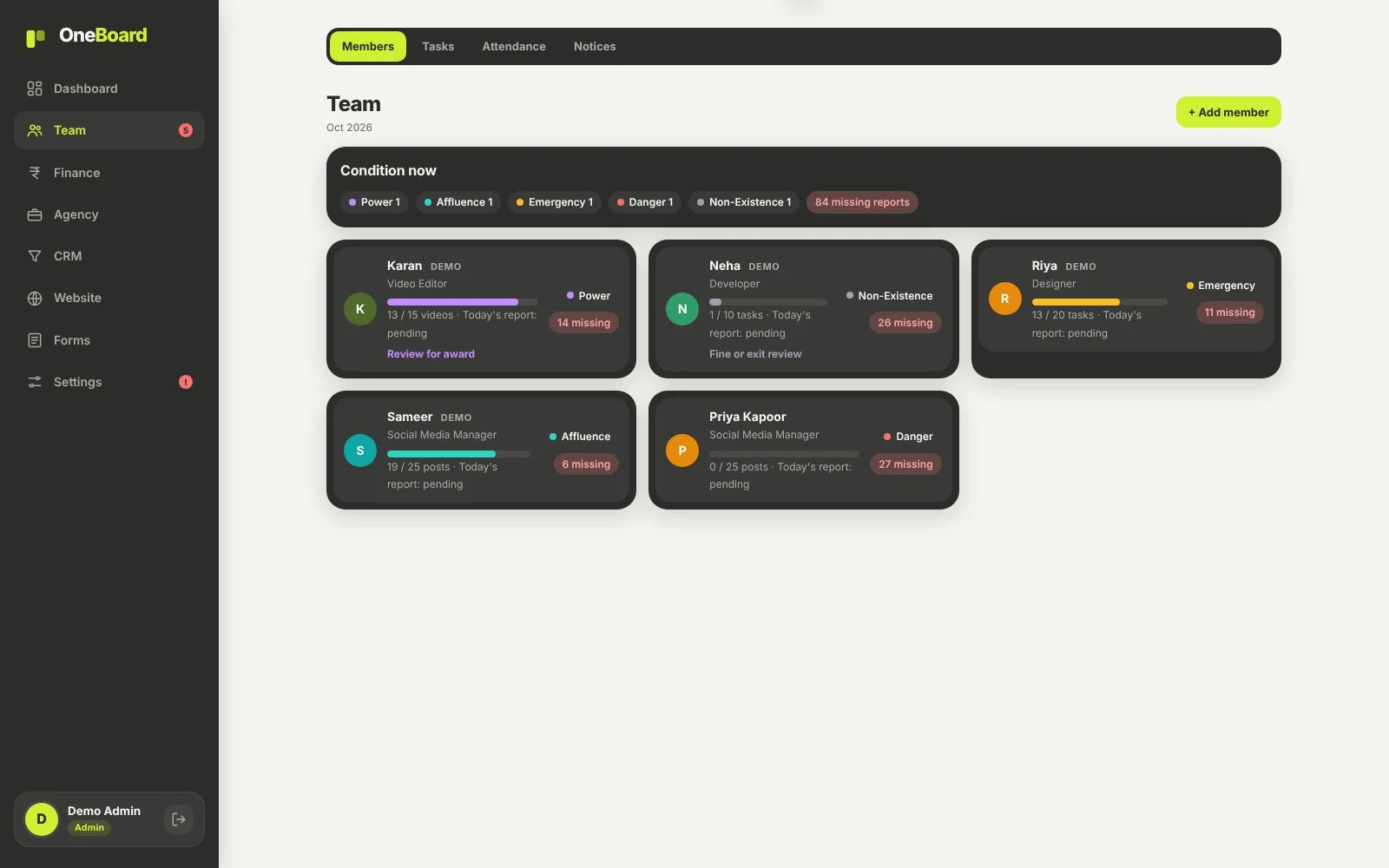Click Karan's purple videos progress bar
This screenshot has height=868, width=1389.
point(463,302)
